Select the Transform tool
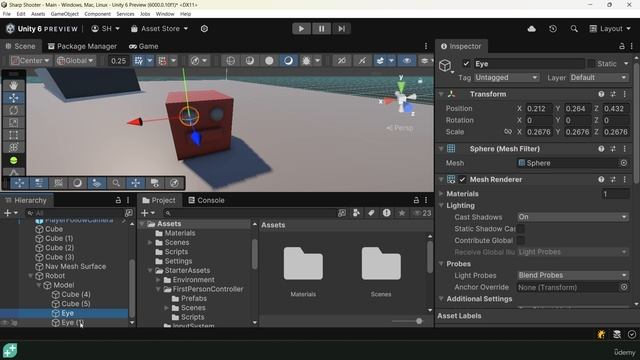 [x=13, y=147]
